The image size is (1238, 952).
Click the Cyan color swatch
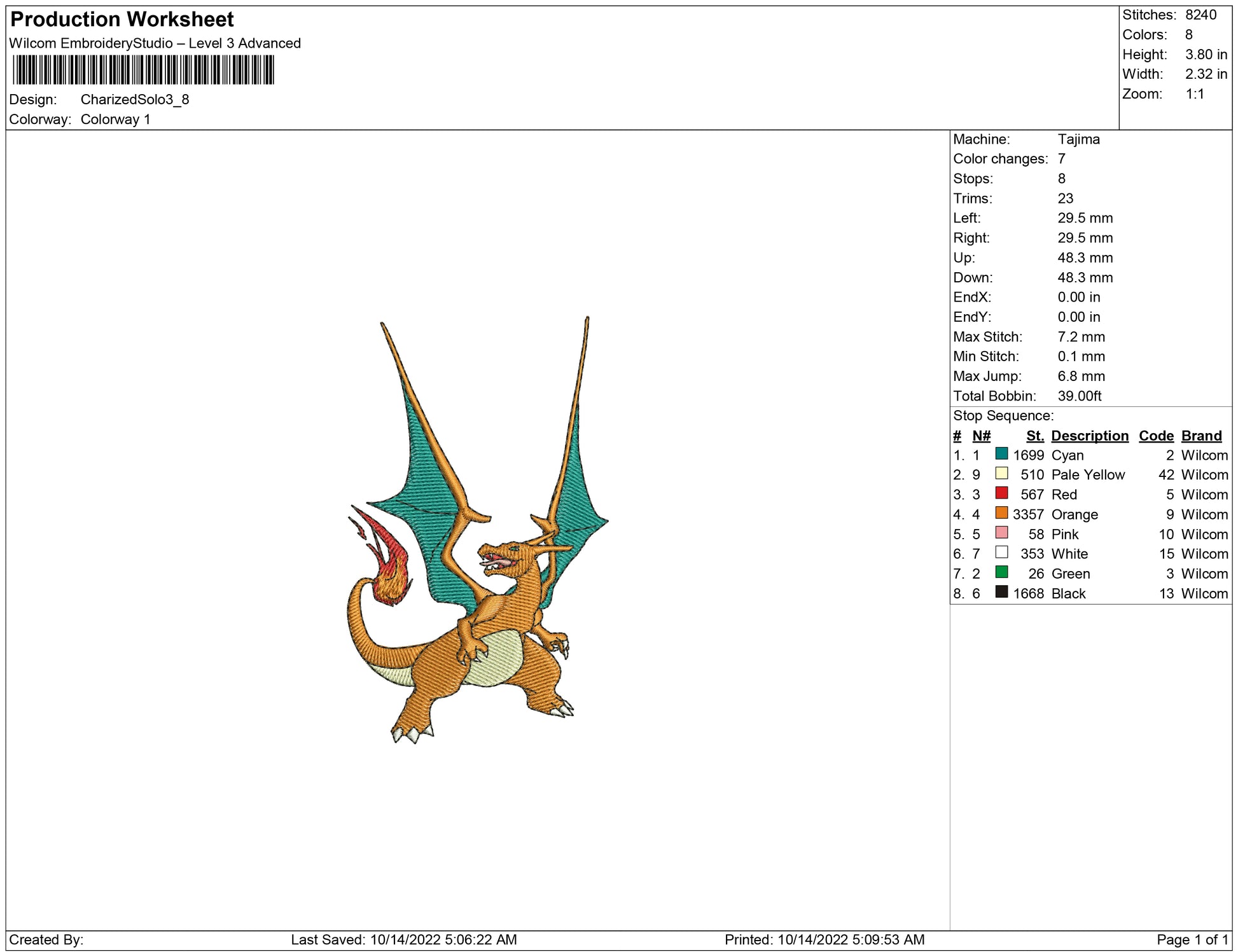(x=1001, y=453)
